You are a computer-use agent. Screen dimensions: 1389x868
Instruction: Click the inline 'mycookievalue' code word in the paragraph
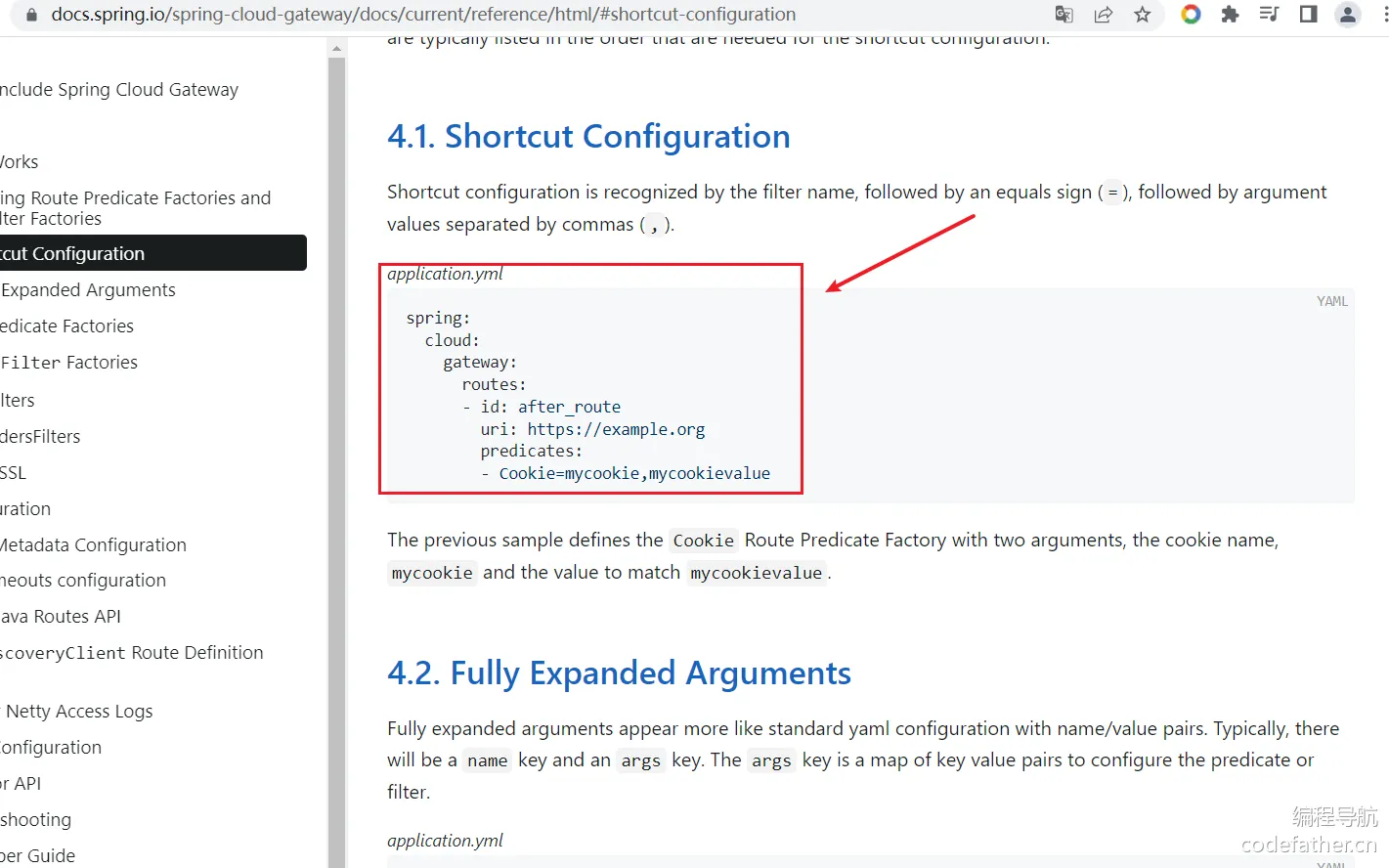[x=757, y=573]
